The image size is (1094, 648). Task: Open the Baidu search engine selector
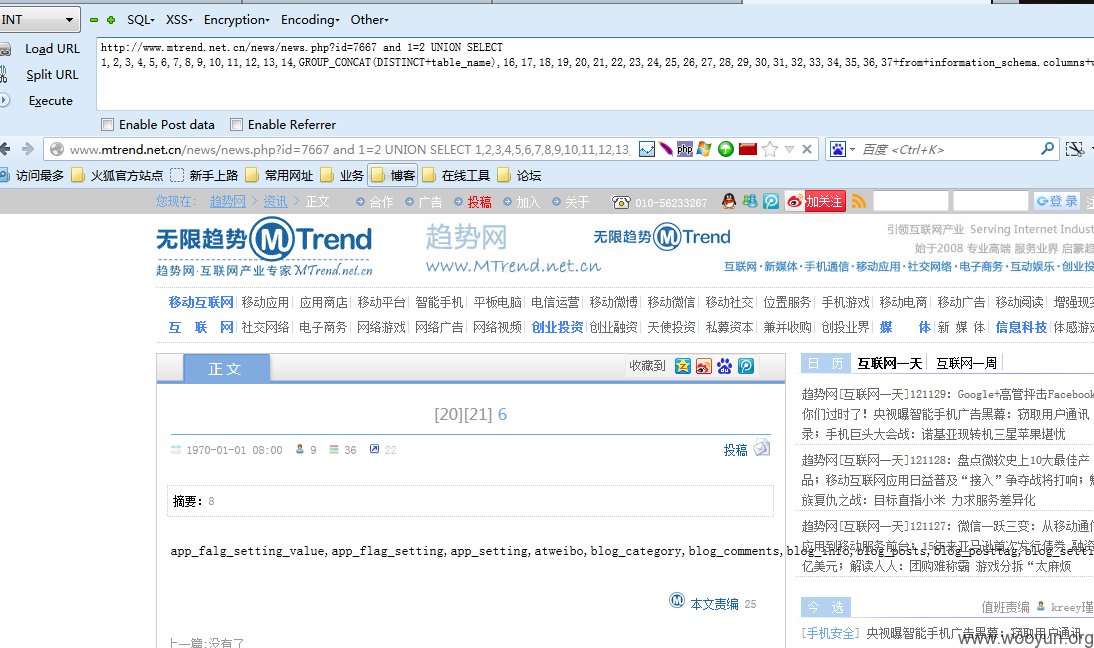click(x=841, y=149)
